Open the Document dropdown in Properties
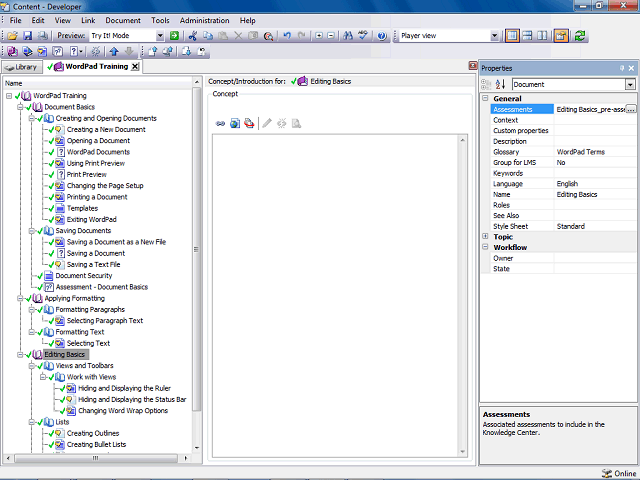 pos(630,84)
